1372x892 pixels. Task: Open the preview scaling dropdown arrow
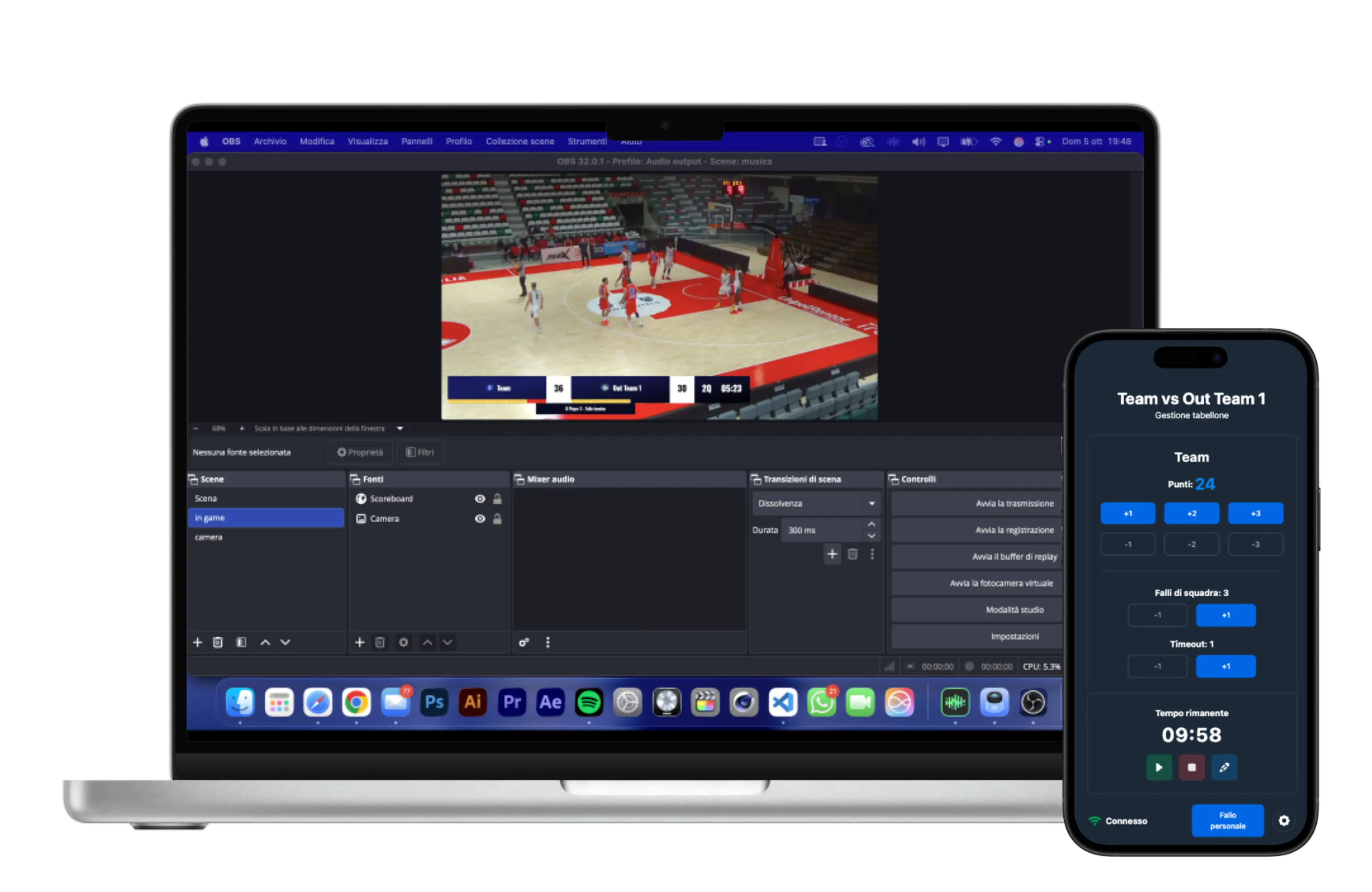(x=400, y=428)
